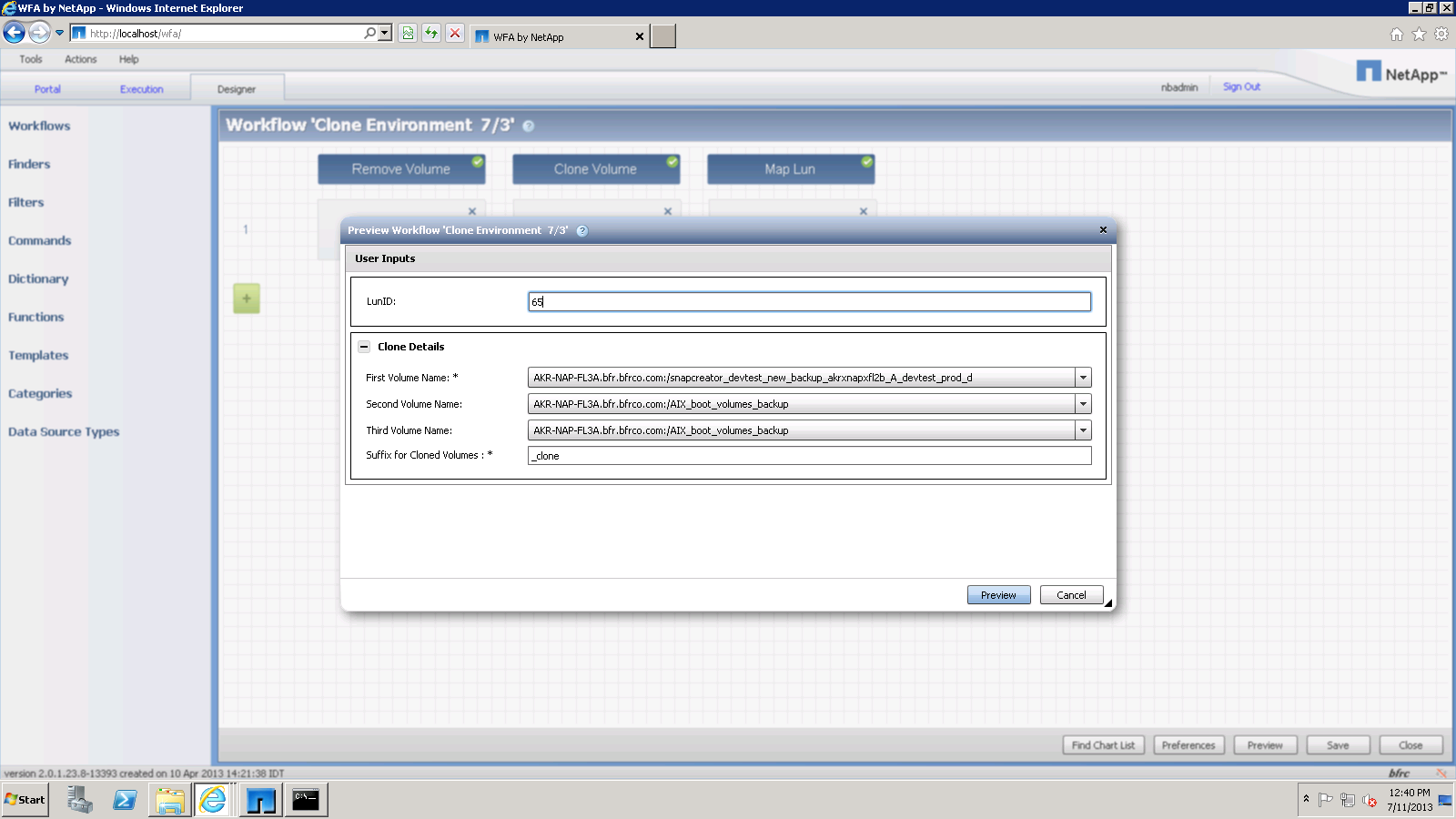Open Second Volume Name dropdown
The height and width of the screenshot is (819, 1456).
[1083, 404]
